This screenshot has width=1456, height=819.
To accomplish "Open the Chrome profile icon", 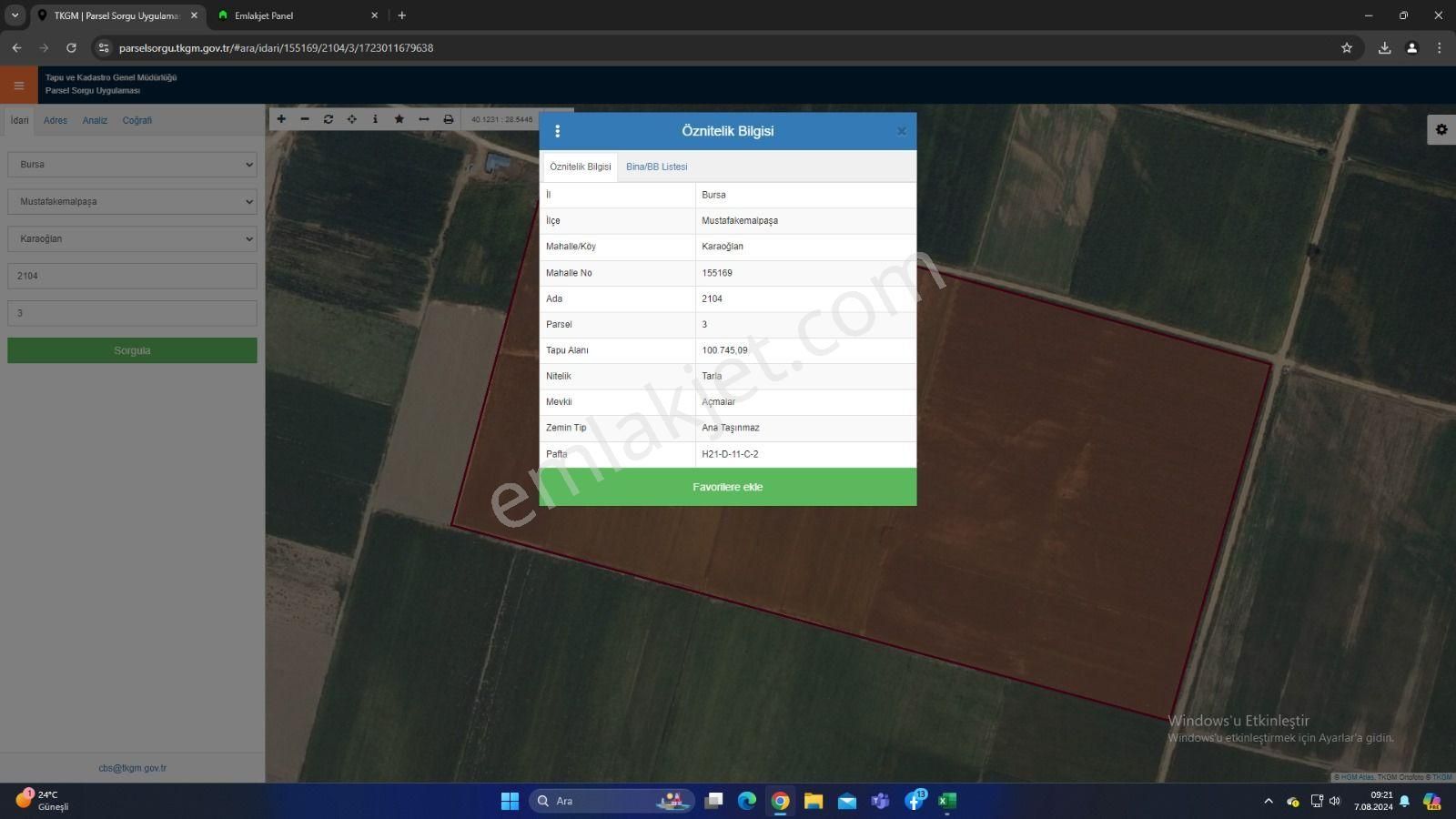I will click(x=1412, y=47).
